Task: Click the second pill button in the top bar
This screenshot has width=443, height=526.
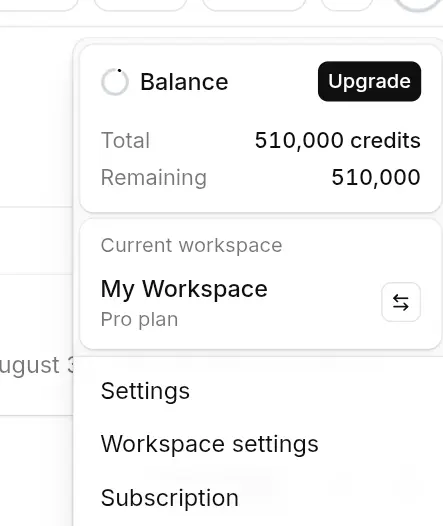Action: coord(141,5)
